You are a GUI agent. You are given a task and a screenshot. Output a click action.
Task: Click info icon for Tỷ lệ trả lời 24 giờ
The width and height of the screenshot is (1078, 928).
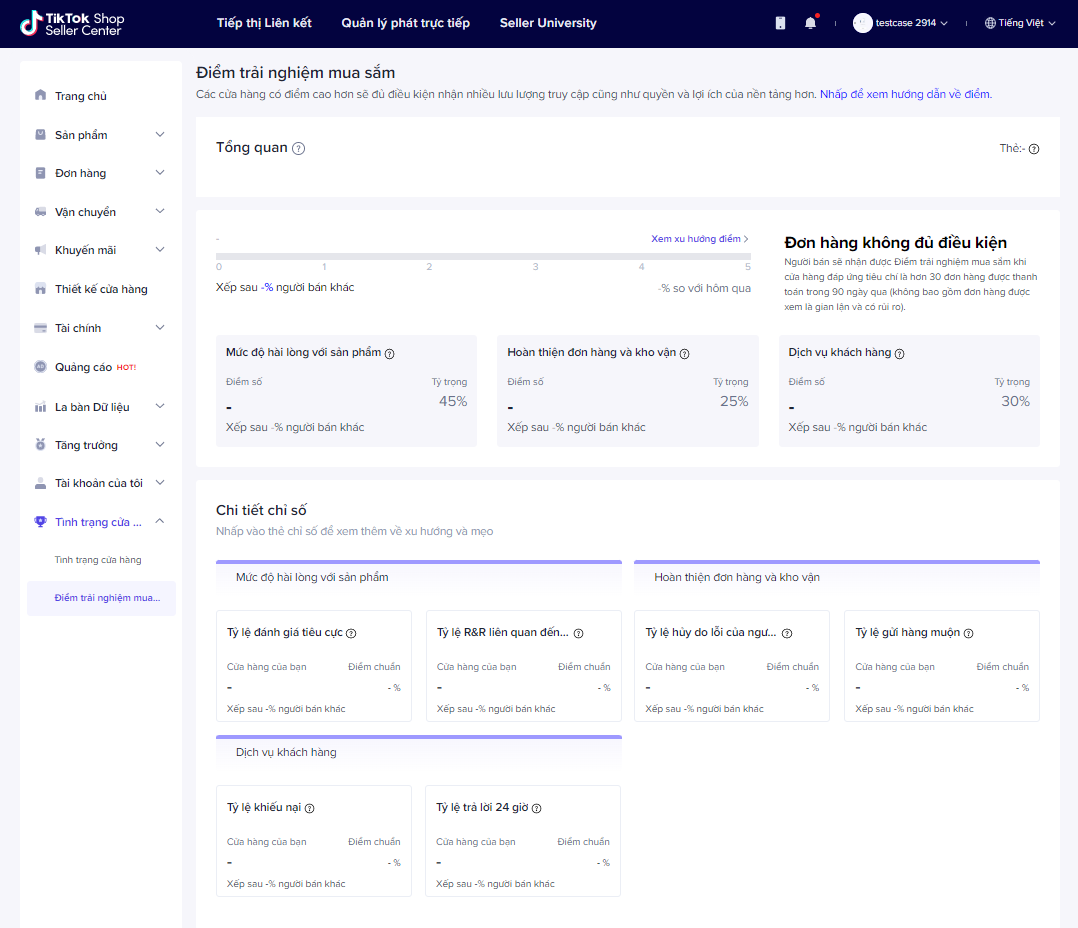549,808
